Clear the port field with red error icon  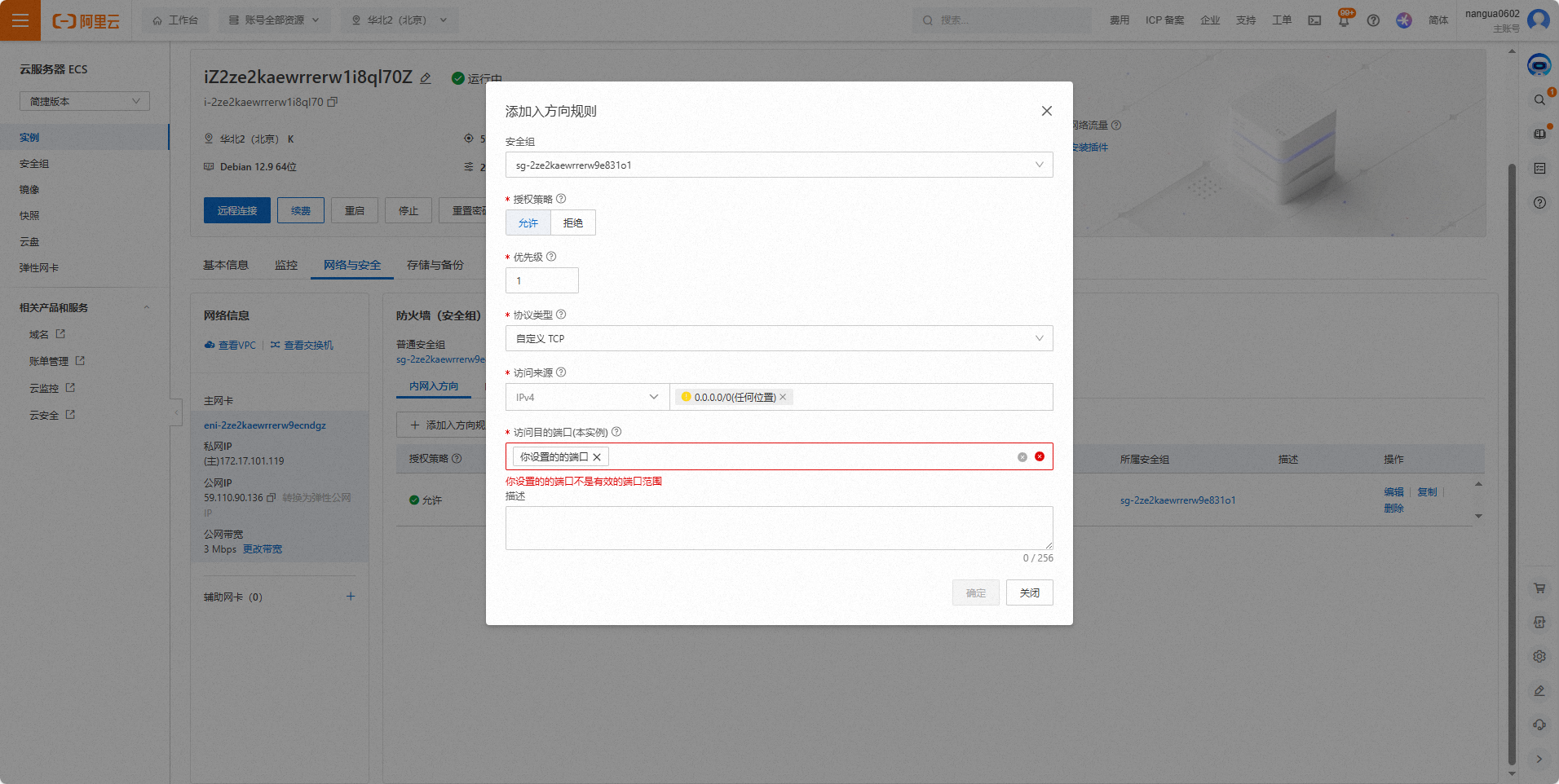pyautogui.click(x=1040, y=456)
